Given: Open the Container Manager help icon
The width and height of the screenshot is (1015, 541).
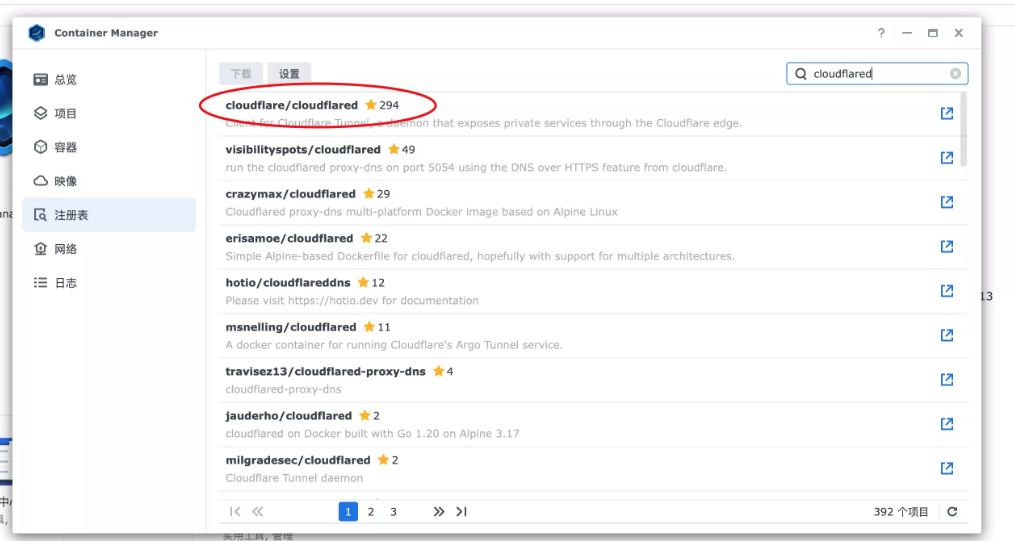Looking at the screenshot, I should (x=881, y=33).
